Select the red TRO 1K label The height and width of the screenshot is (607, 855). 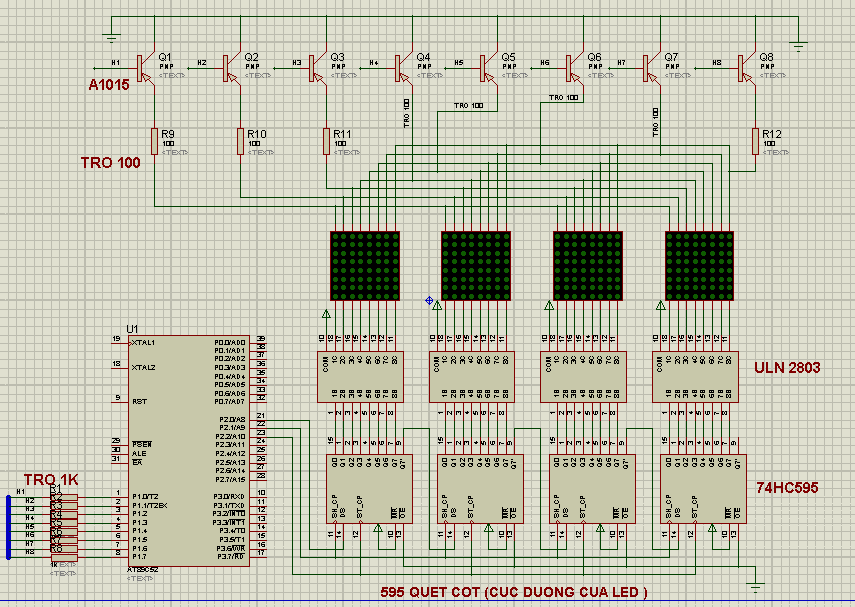[x=51, y=480]
